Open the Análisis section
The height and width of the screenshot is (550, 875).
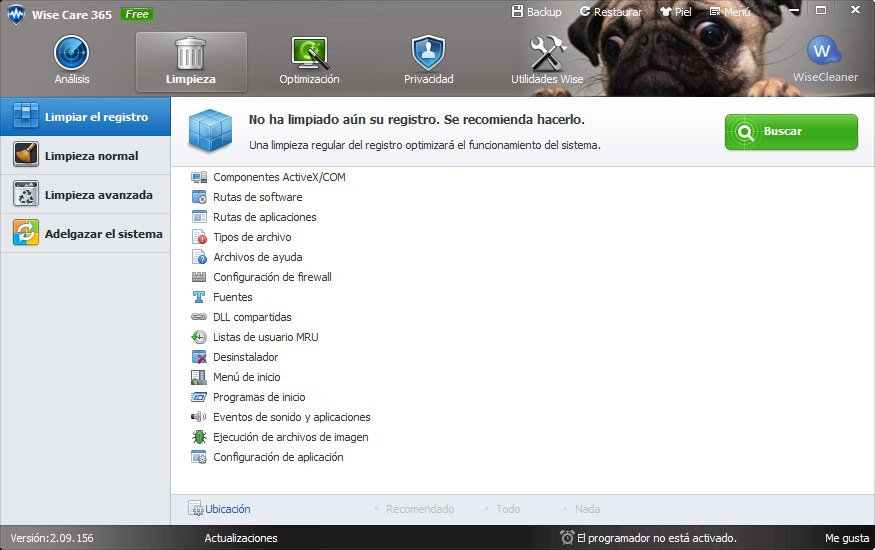[x=71, y=60]
